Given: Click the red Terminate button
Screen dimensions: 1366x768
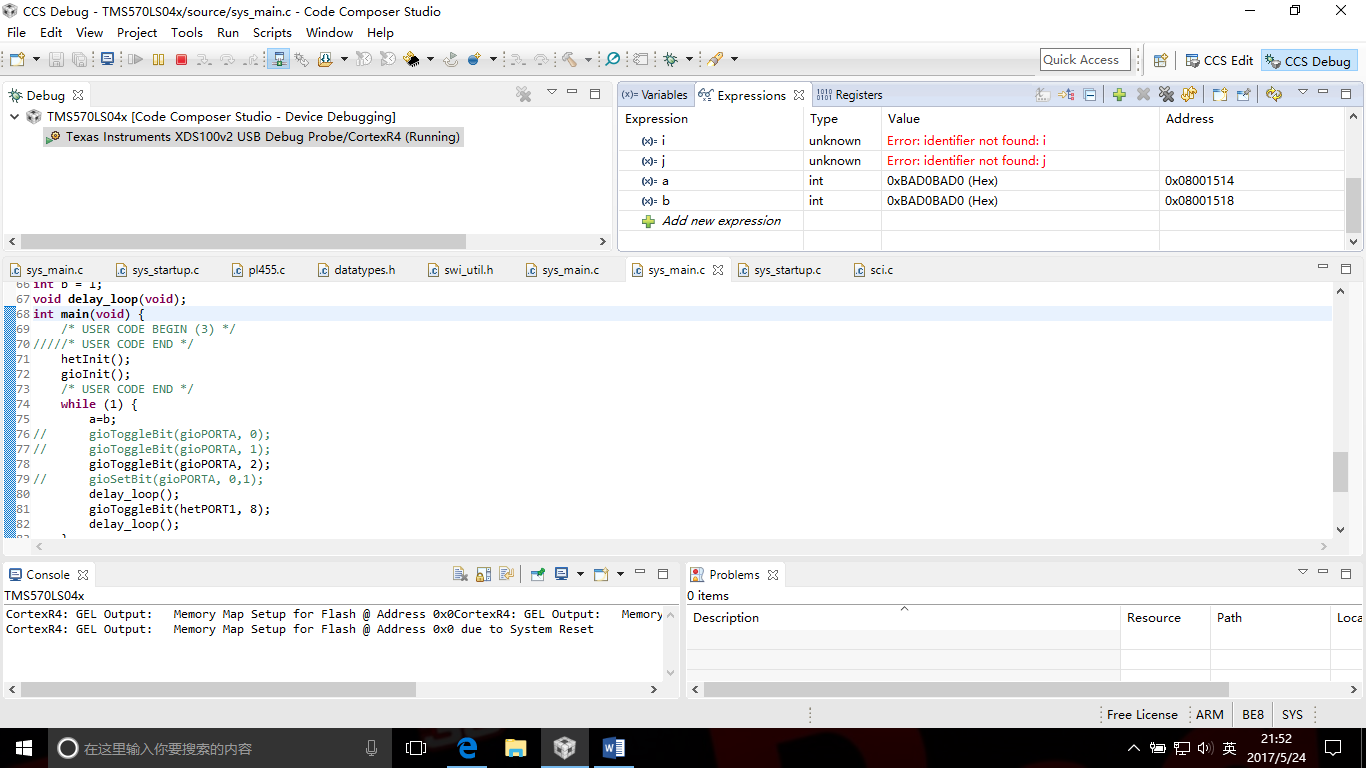Looking at the screenshot, I should coord(181,60).
